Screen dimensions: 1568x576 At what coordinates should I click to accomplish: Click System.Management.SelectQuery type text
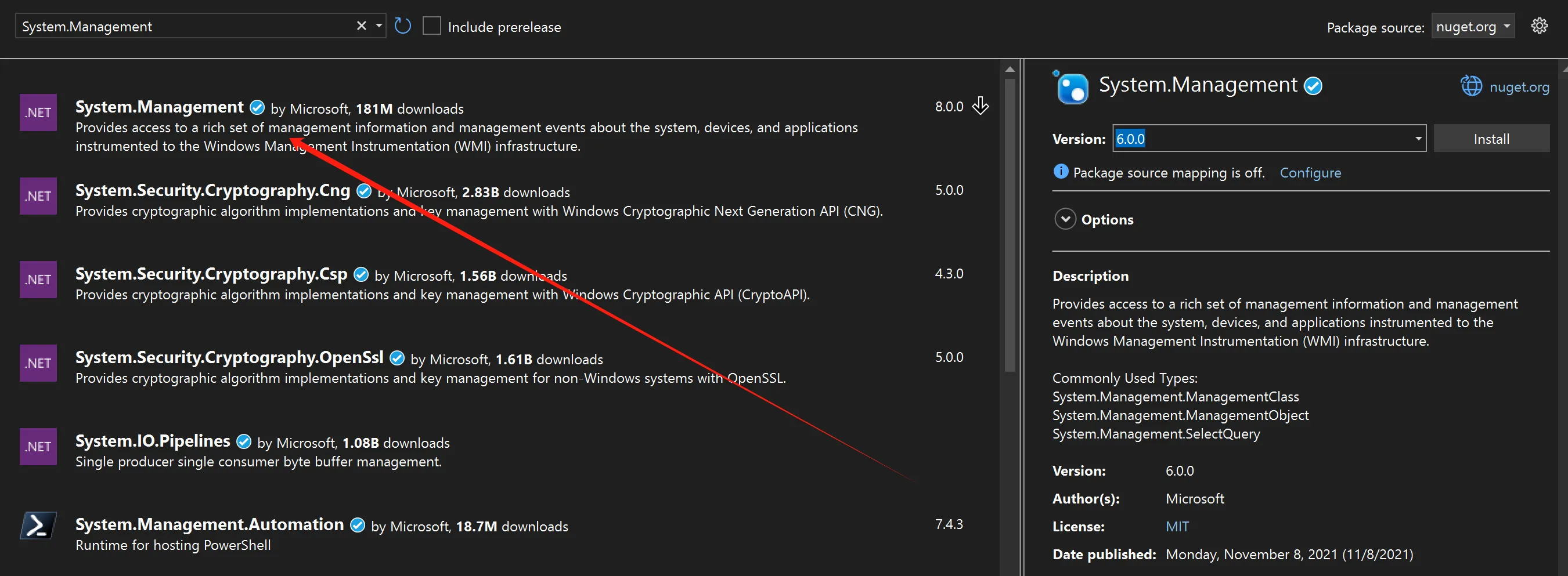[x=1156, y=434]
